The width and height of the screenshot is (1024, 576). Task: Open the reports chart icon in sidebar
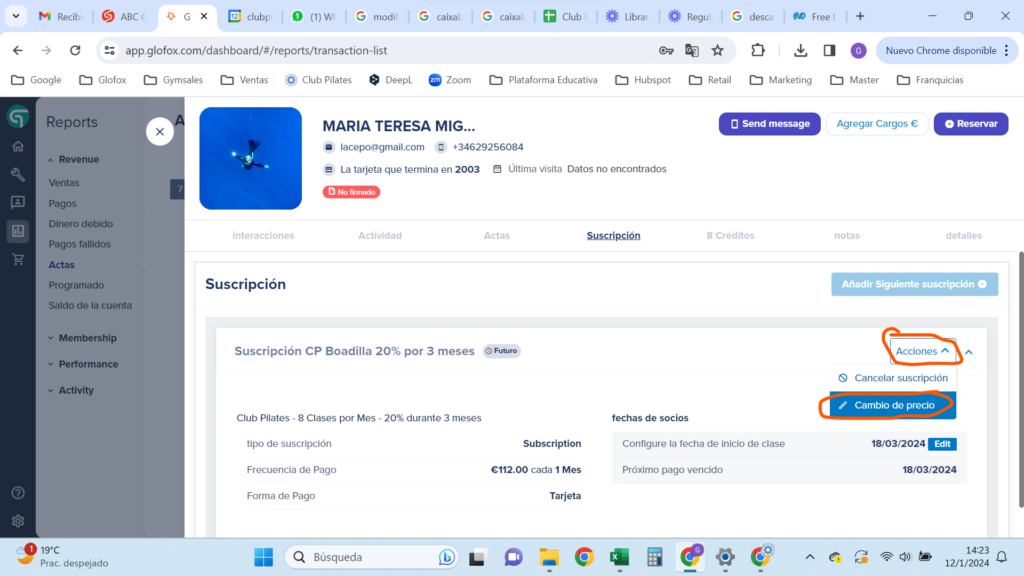tap(17, 231)
